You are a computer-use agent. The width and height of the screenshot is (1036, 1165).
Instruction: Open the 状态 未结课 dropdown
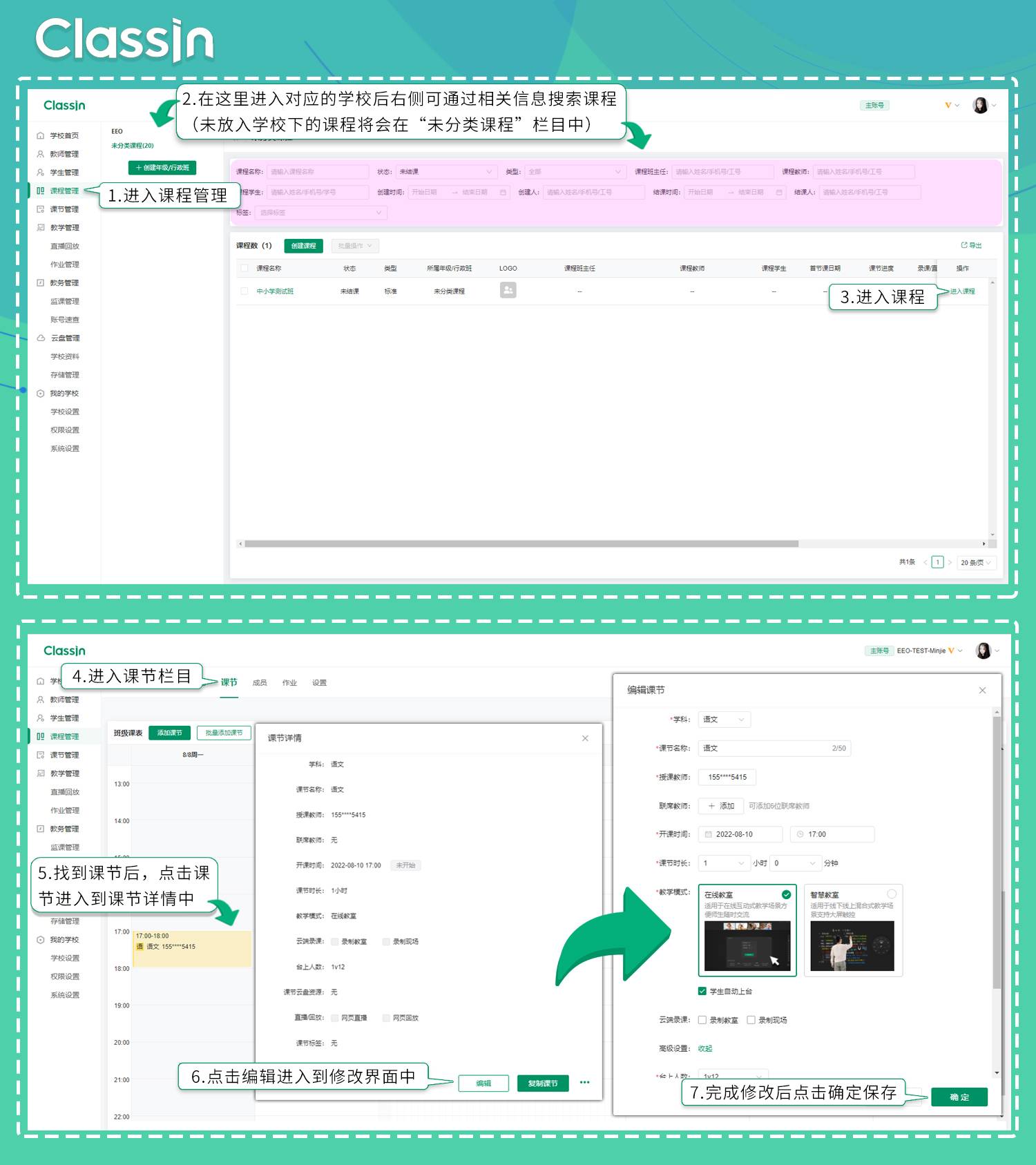(446, 171)
